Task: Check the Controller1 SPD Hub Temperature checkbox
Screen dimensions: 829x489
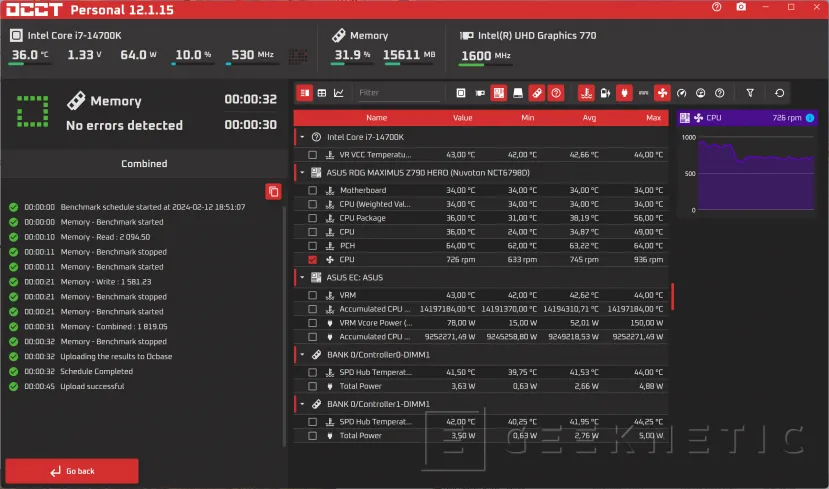Action: tap(312, 422)
